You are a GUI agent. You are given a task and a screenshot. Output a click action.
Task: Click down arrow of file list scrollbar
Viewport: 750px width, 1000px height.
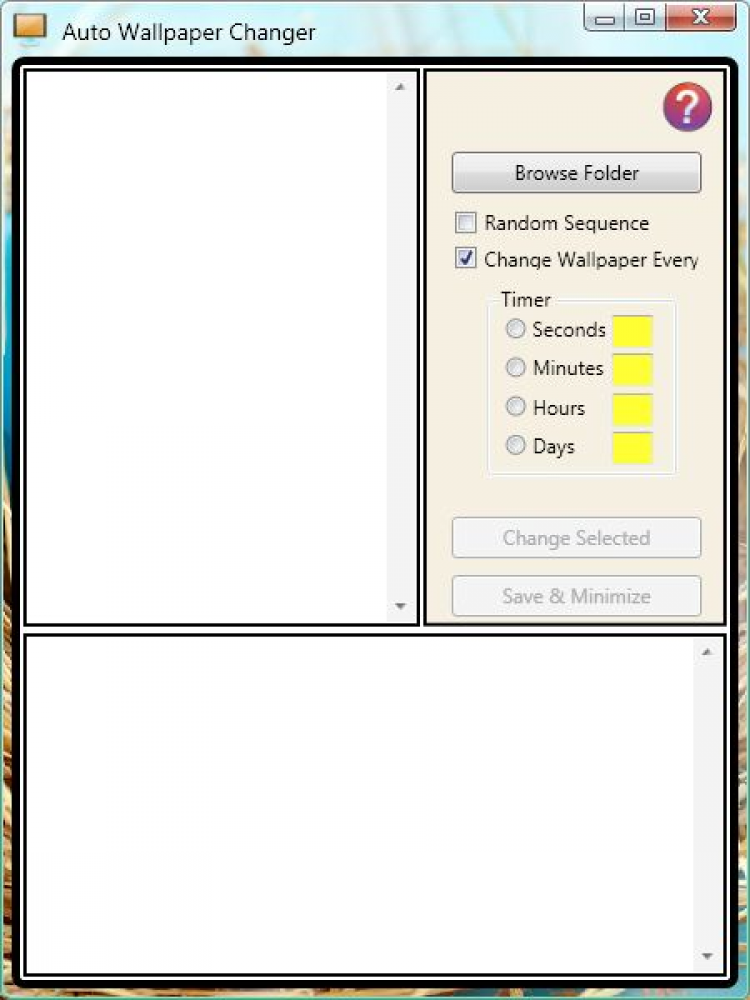(401, 606)
